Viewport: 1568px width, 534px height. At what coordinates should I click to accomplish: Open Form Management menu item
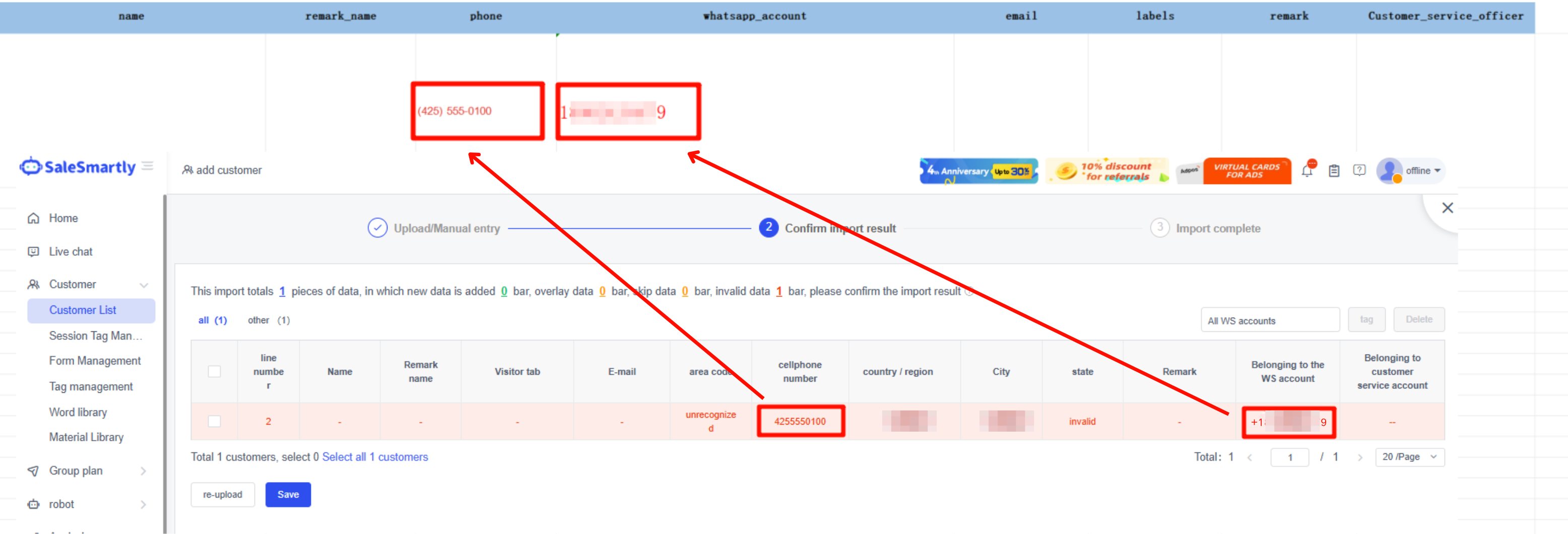coord(95,361)
